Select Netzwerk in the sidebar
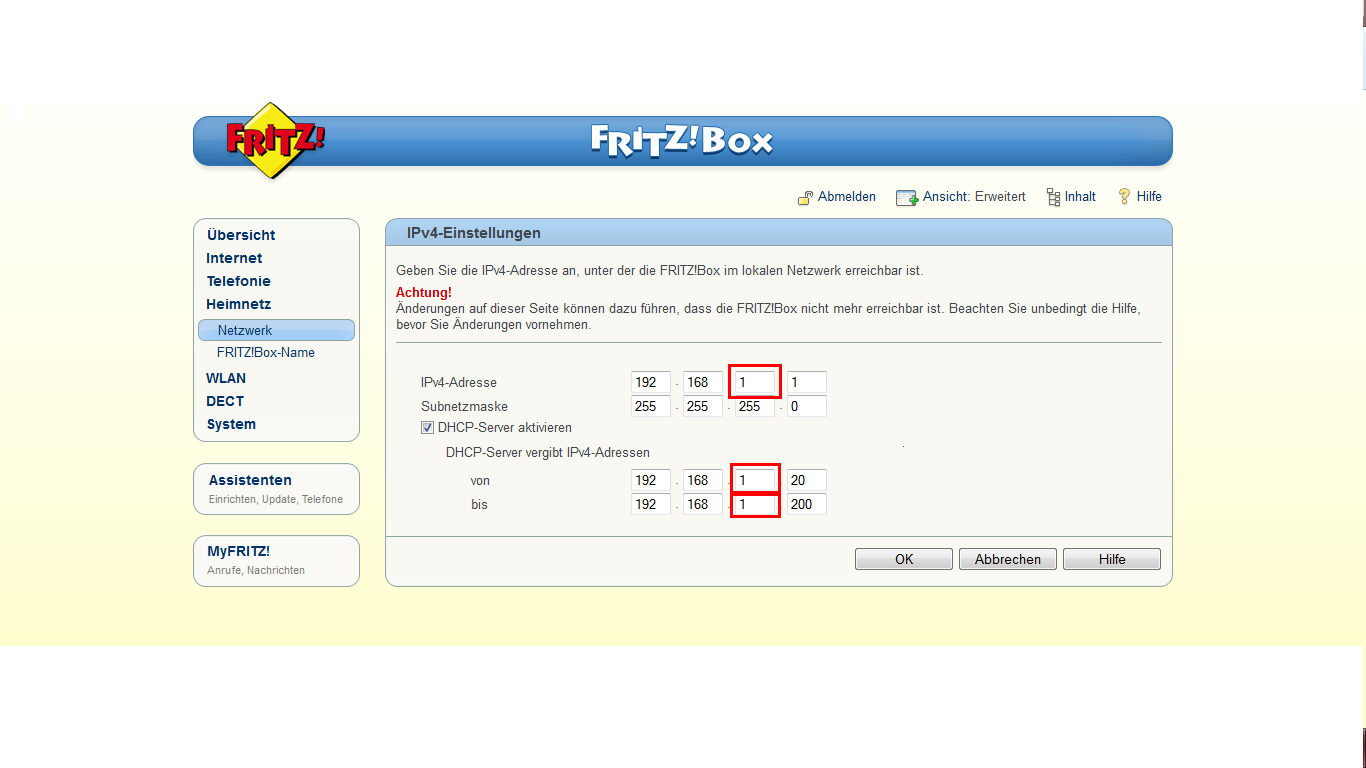 coord(276,330)
